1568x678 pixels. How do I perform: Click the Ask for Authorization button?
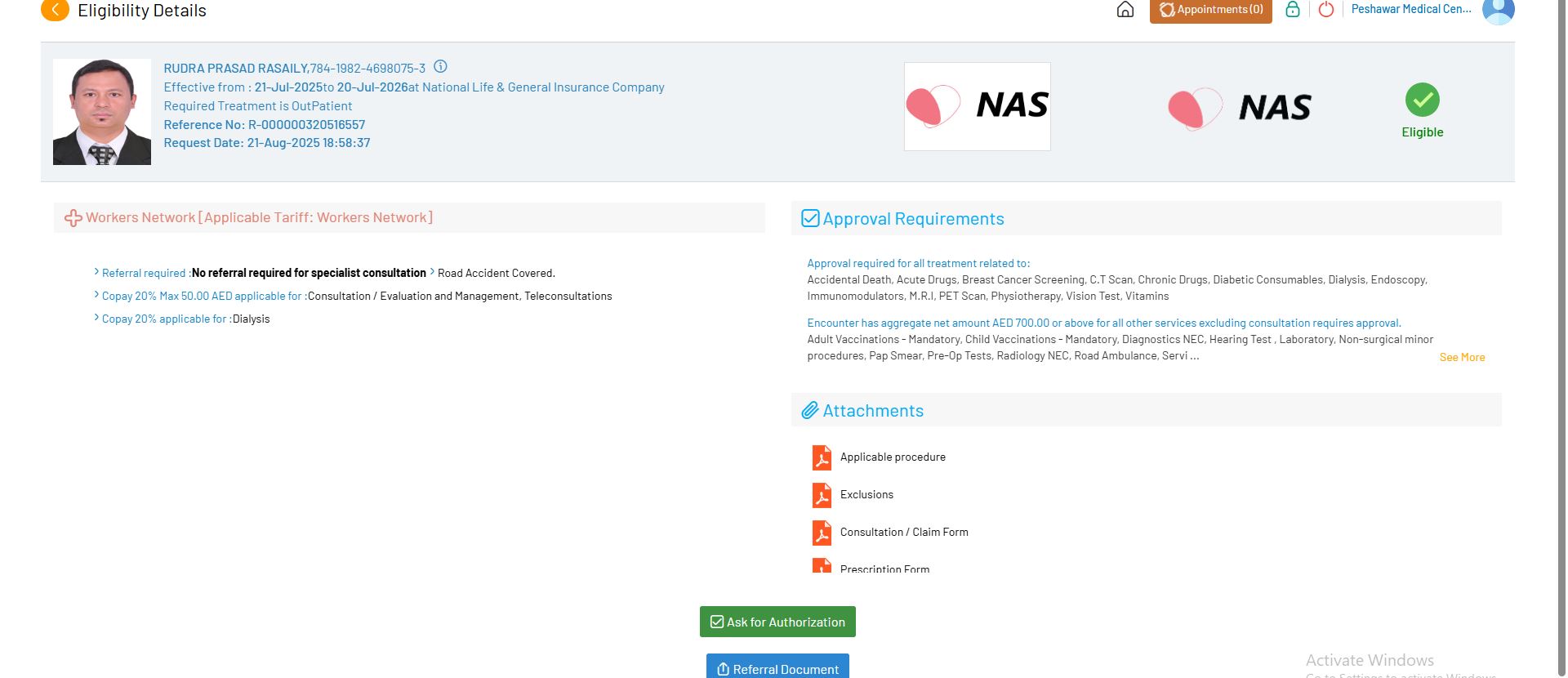(x=777, y=622)
